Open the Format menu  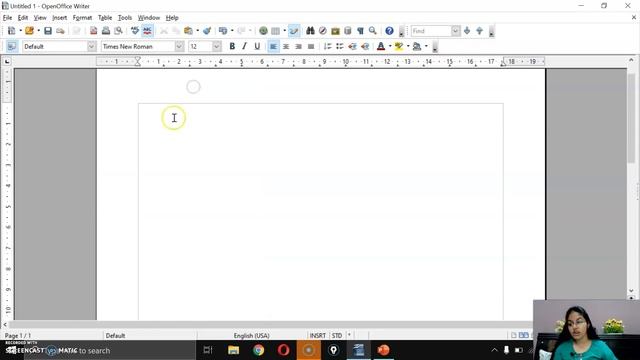(x=82, y=18)
